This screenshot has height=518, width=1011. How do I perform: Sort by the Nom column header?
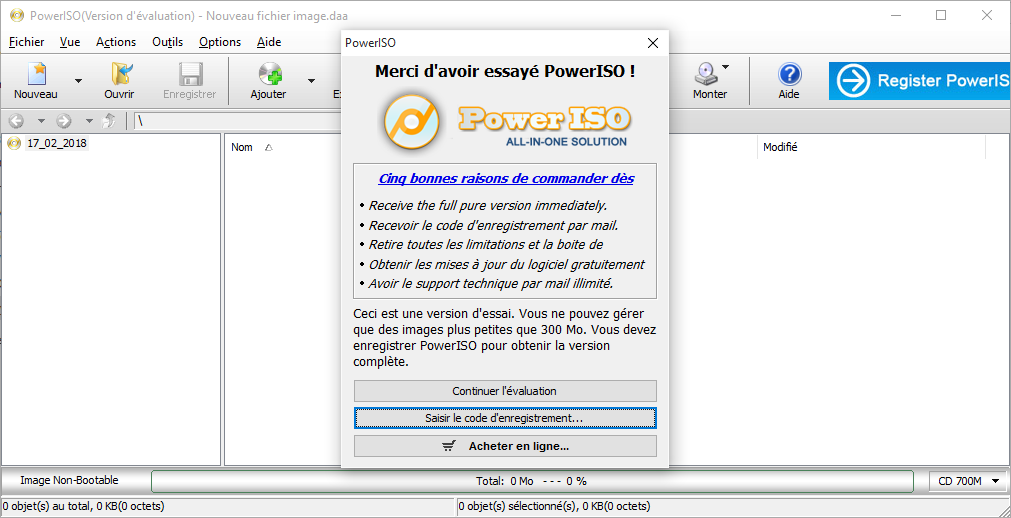tap(242, 147)
